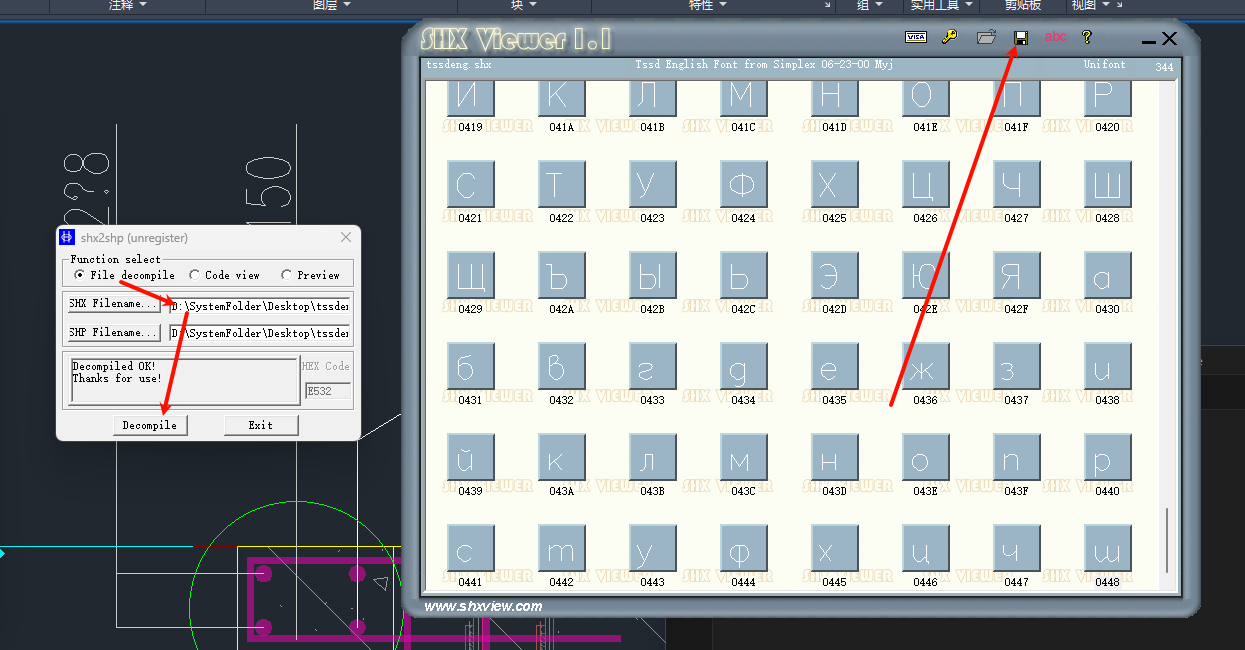Select the Preview radio button
This screenshot has width=1245, height=650.
tap(287, 275)
